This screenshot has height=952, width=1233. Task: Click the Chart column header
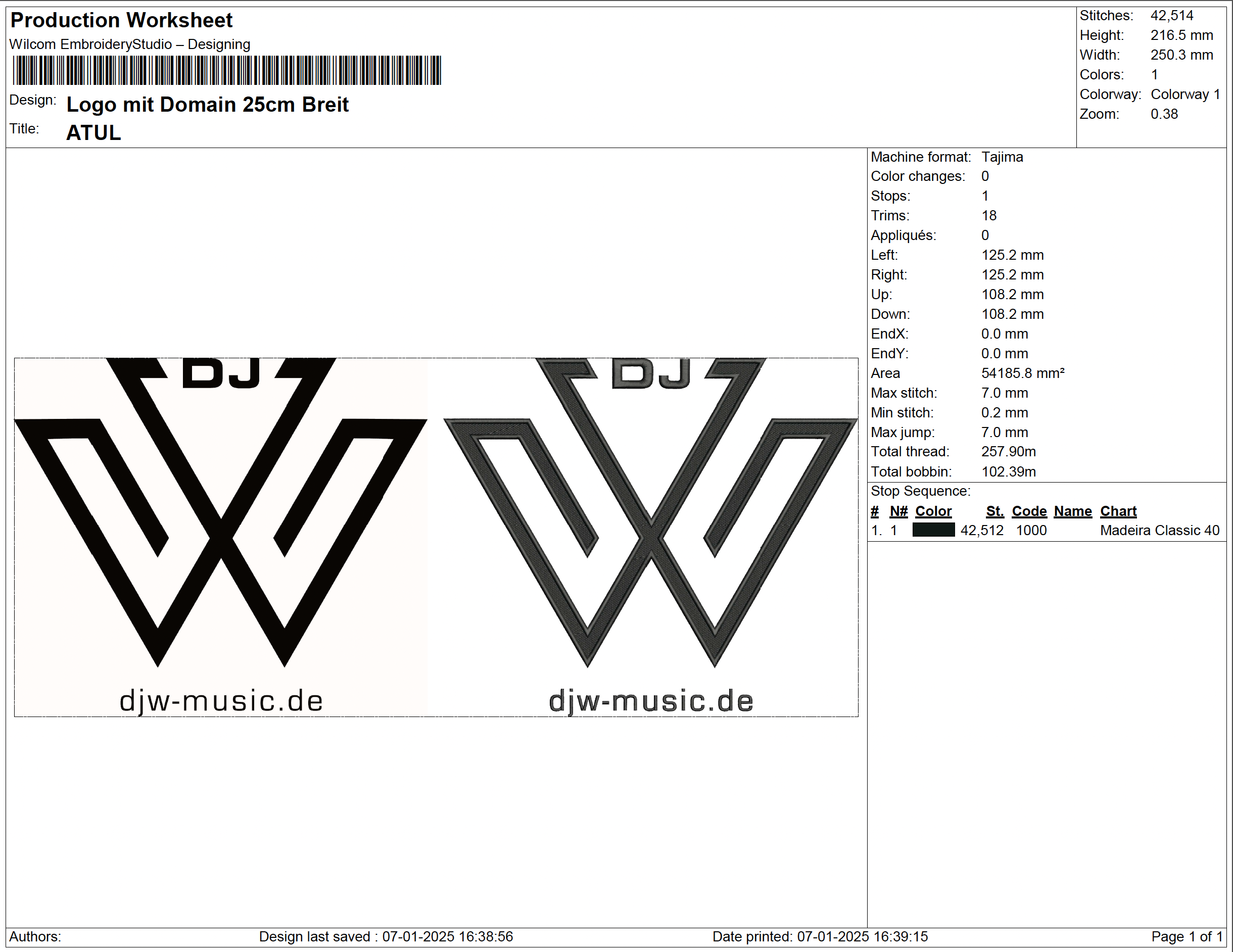pos(1117,511)
